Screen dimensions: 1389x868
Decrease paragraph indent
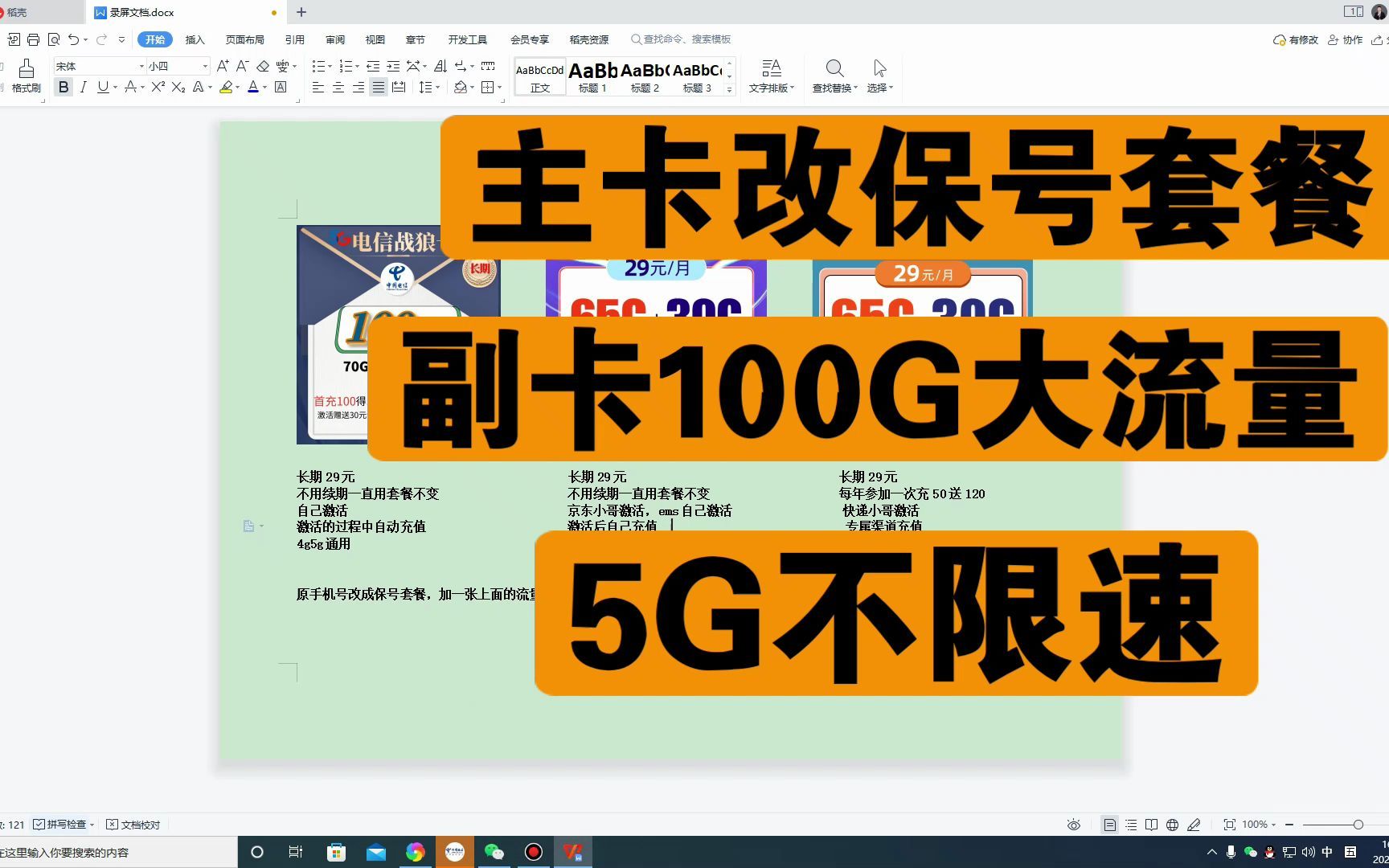pyautogui.click(x=373, y=66)
